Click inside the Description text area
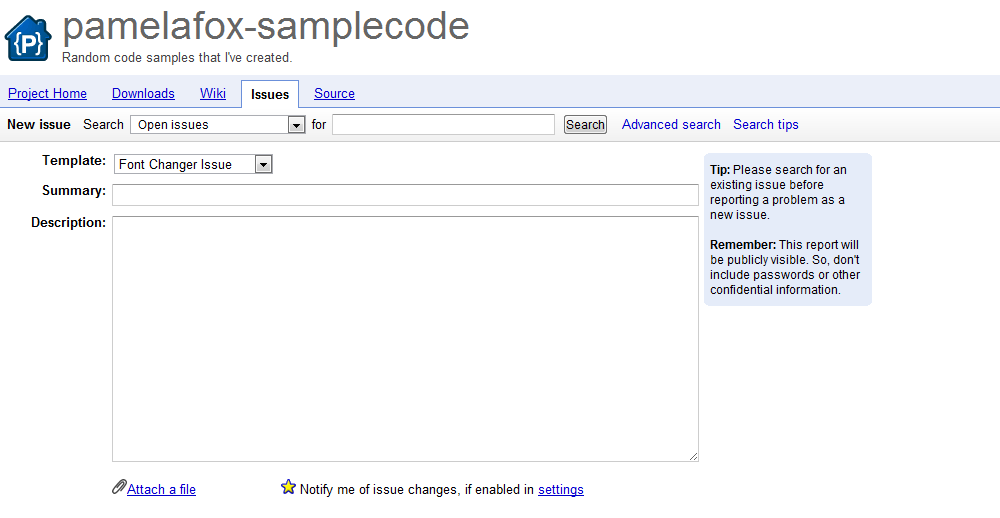The image size is (1000, 518). tap(406, 339)
